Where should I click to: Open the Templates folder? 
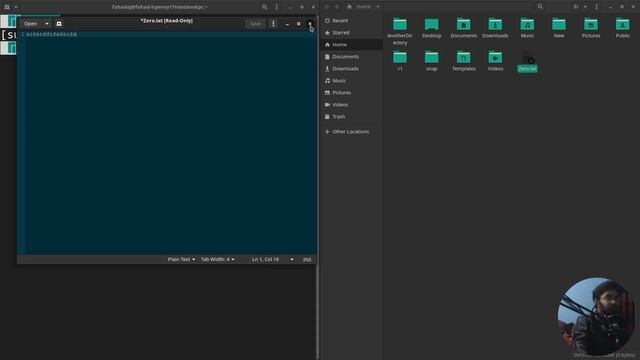[x=463, y=61]
